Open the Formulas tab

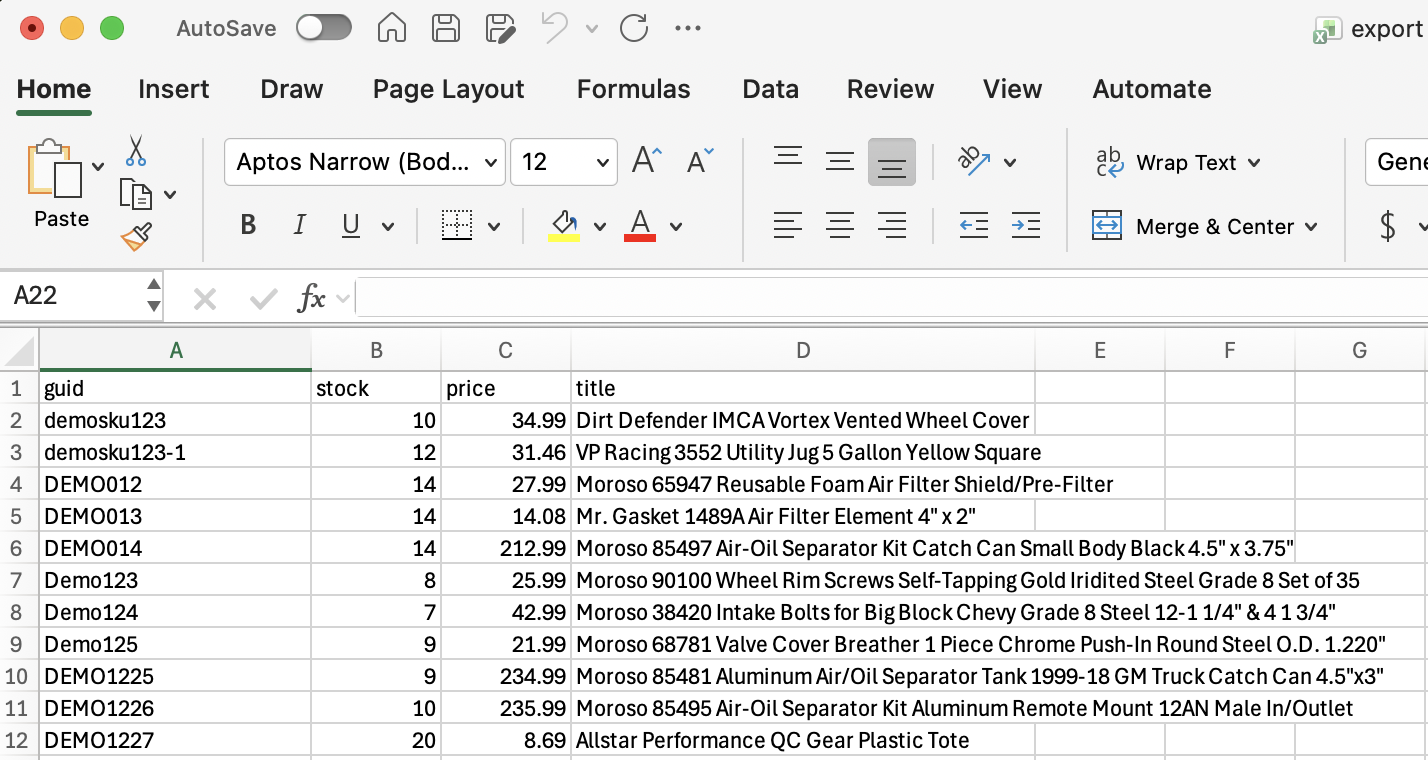click(634, 89)
